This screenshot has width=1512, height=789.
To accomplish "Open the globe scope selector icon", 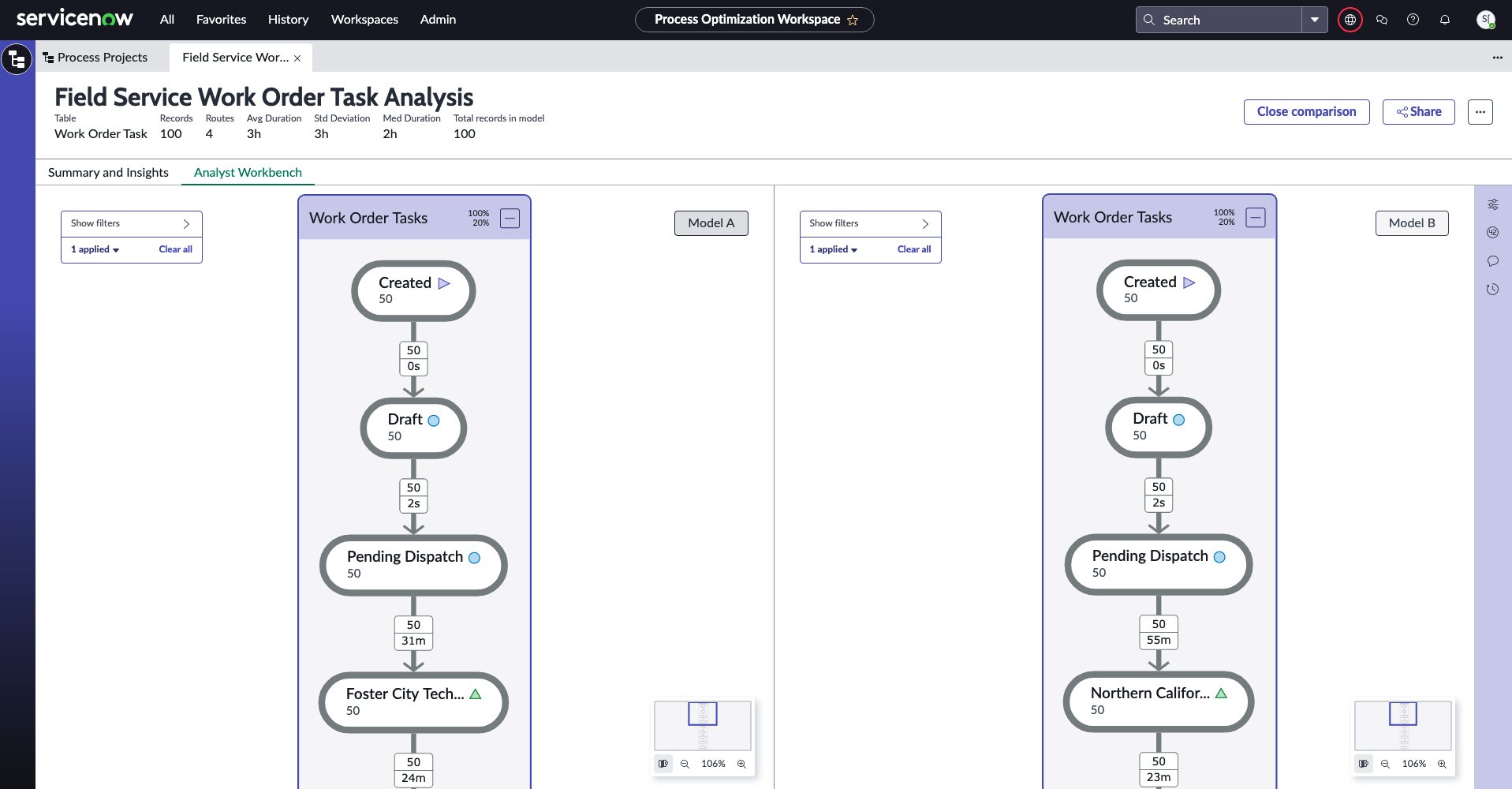I will pos(1350,20).
